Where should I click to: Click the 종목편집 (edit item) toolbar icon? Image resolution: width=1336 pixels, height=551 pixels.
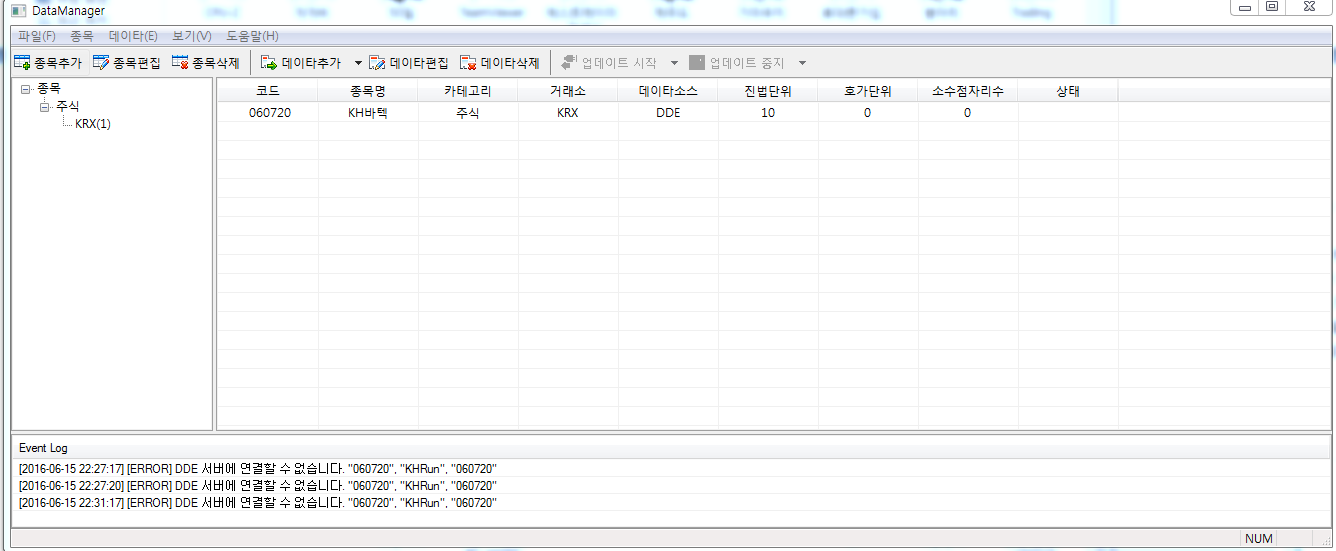(x=101, y=63)
